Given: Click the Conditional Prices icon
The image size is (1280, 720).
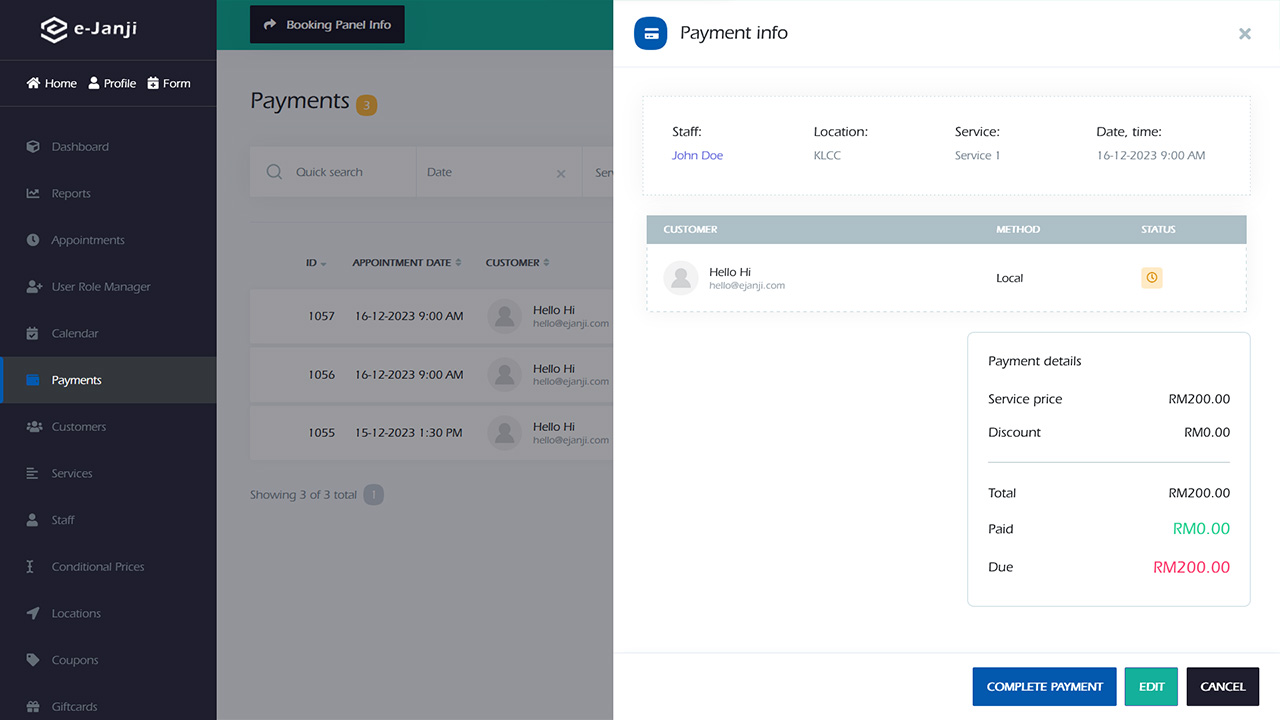Looking at the screenshot, I should tap(30, 567).
